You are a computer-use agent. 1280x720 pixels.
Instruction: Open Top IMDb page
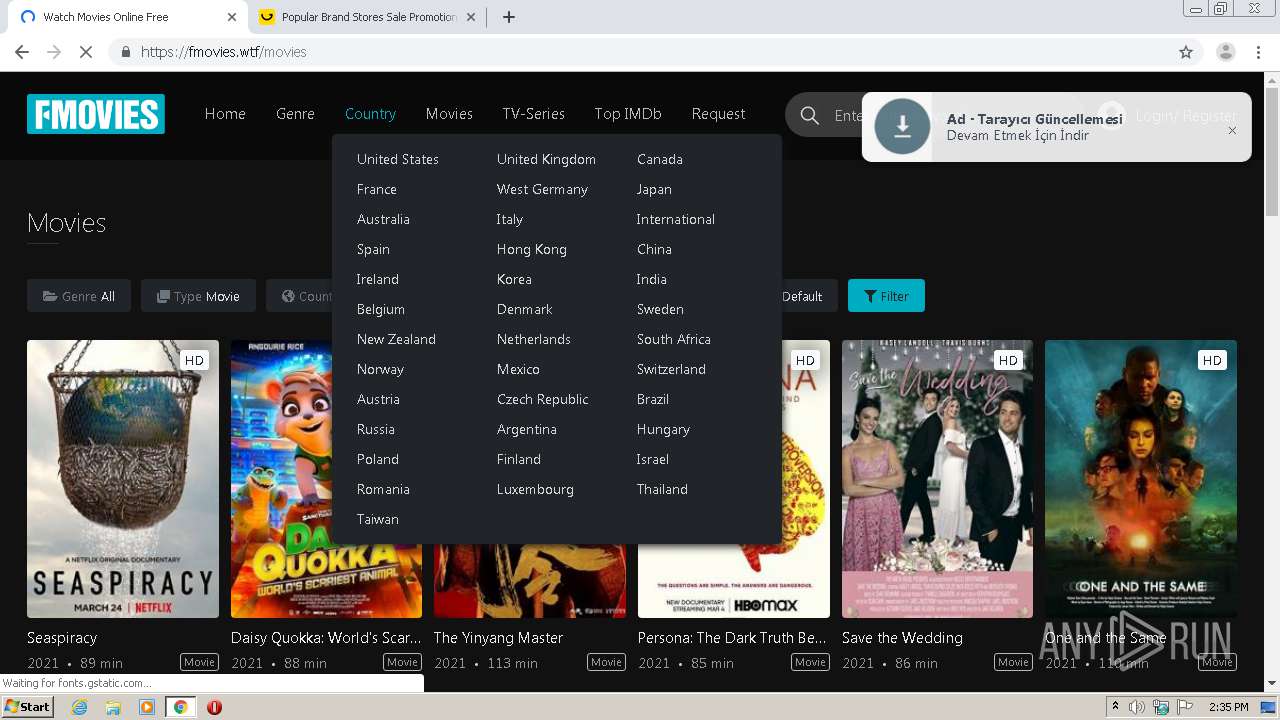[x=628, y=114]
